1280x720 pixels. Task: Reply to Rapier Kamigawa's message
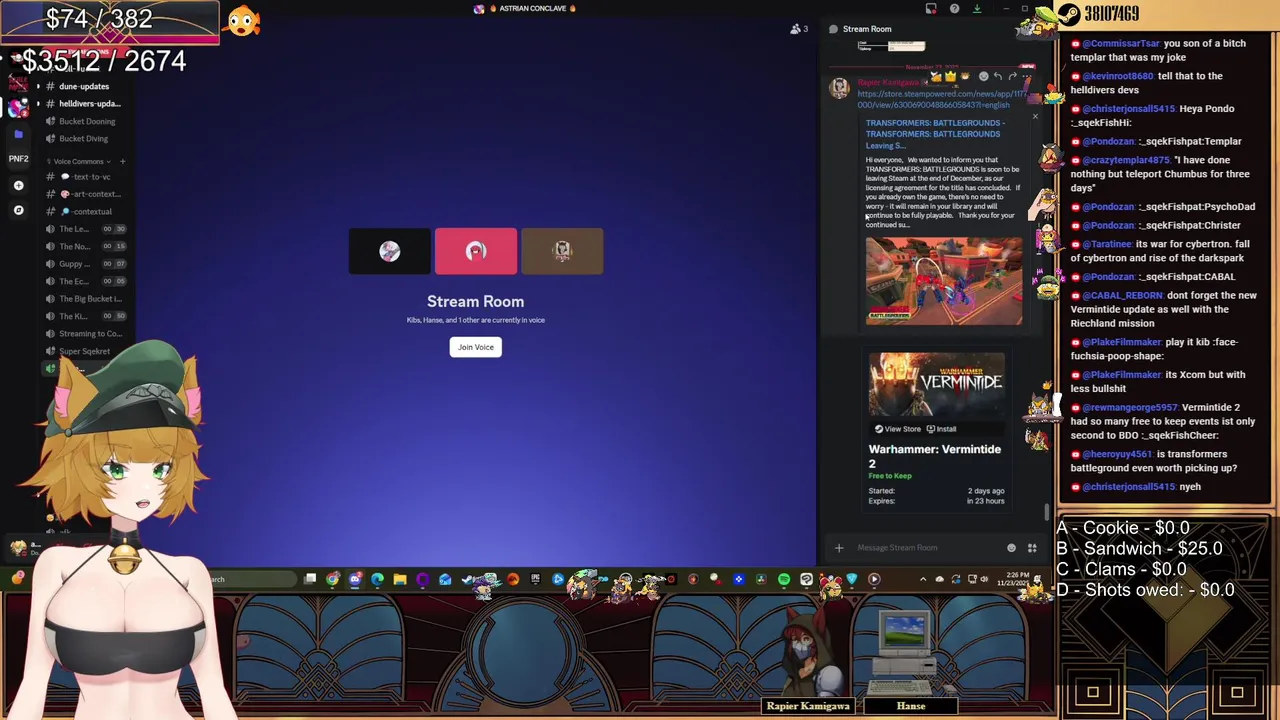(997, 76)
